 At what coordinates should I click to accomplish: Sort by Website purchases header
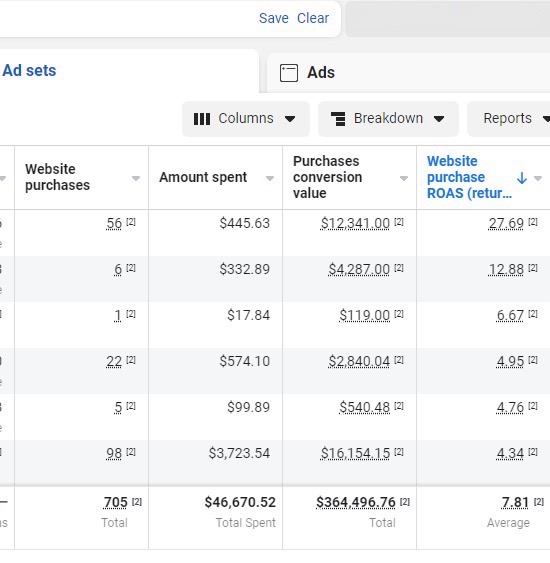click(x=57, y=177)
